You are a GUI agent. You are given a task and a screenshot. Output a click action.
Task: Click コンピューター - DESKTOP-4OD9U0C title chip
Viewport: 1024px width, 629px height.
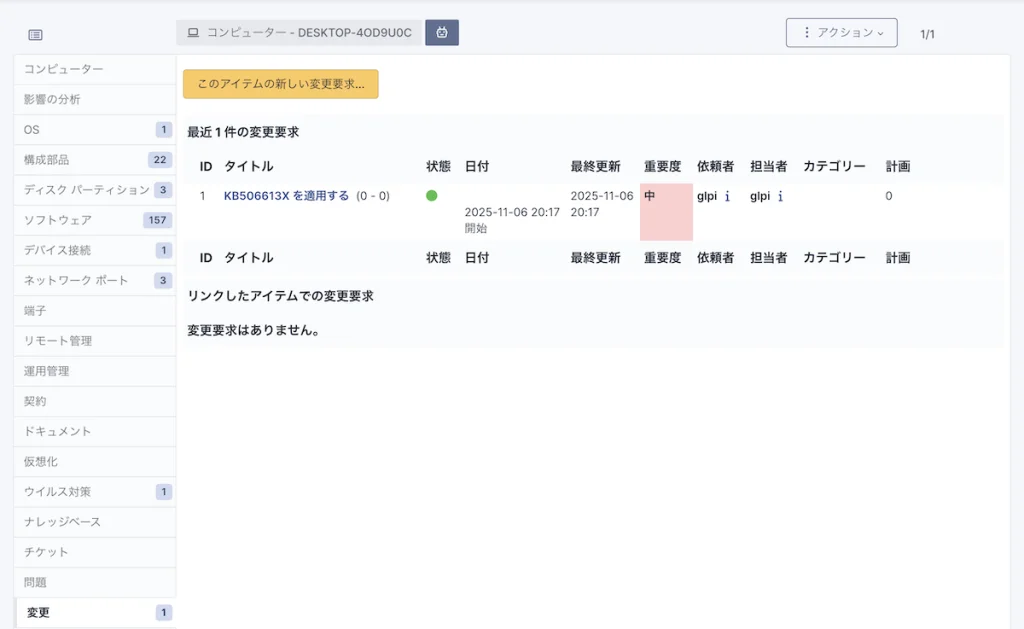click(x=300, y=33)
